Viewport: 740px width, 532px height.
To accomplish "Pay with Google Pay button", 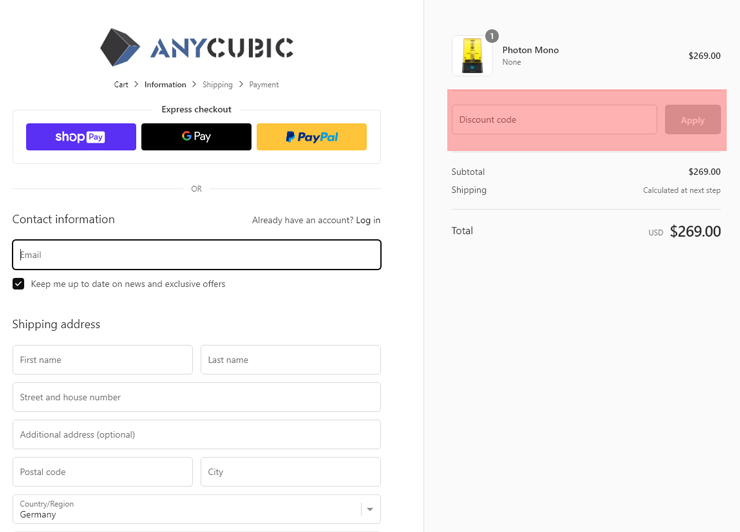I will [x=196, y=137].
